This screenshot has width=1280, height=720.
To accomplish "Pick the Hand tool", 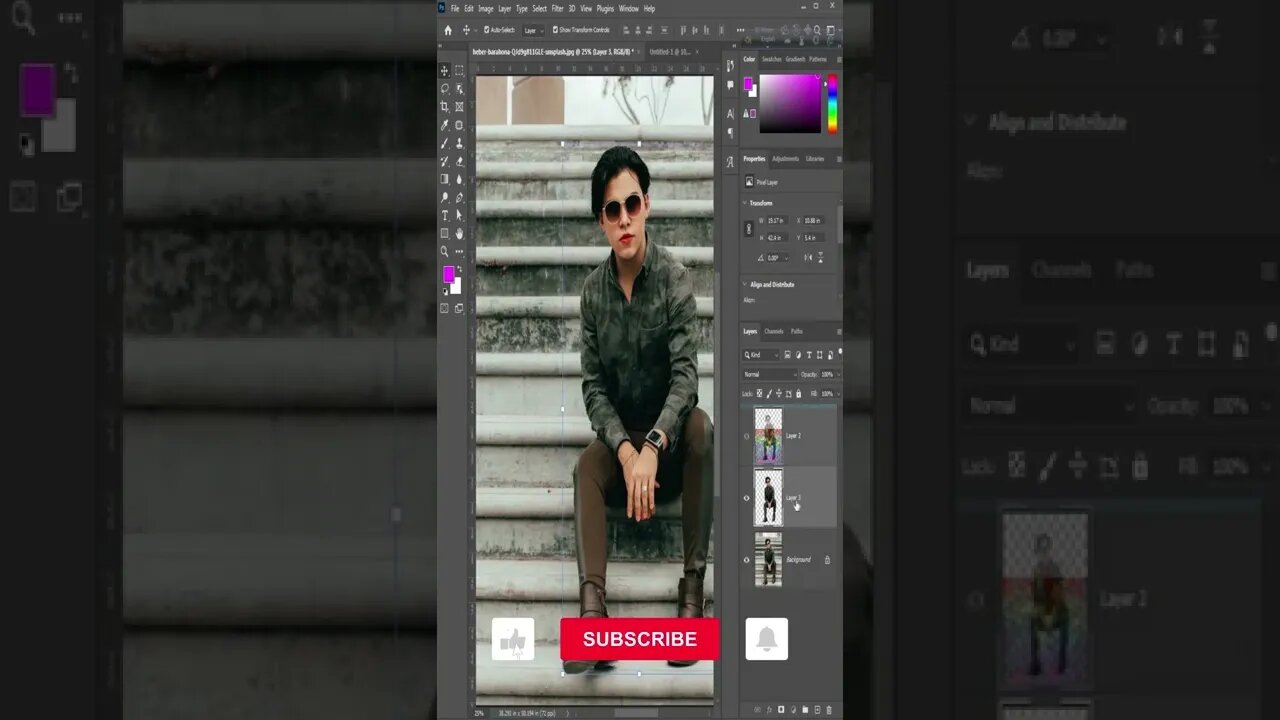I will point(459,233).
